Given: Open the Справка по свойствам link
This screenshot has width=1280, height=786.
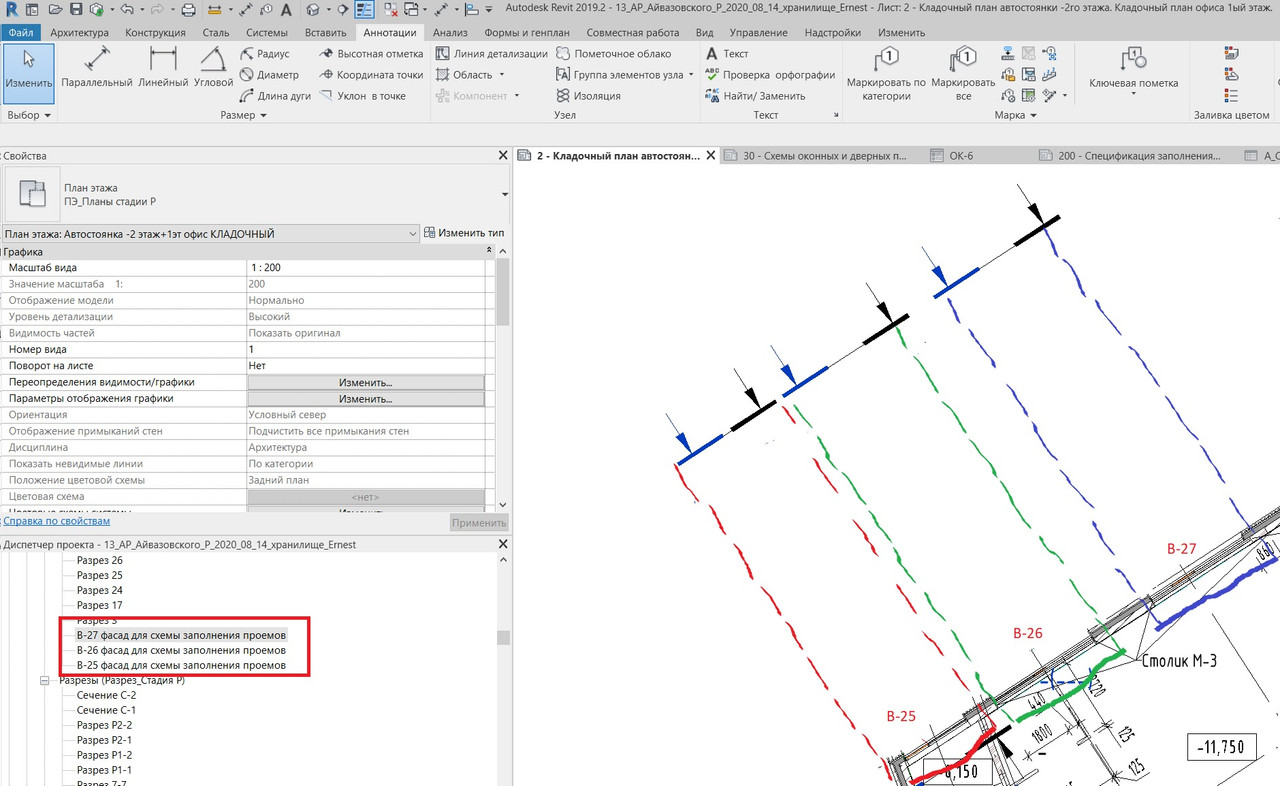Looking at the screenshot, I should (x=56, y=521).
